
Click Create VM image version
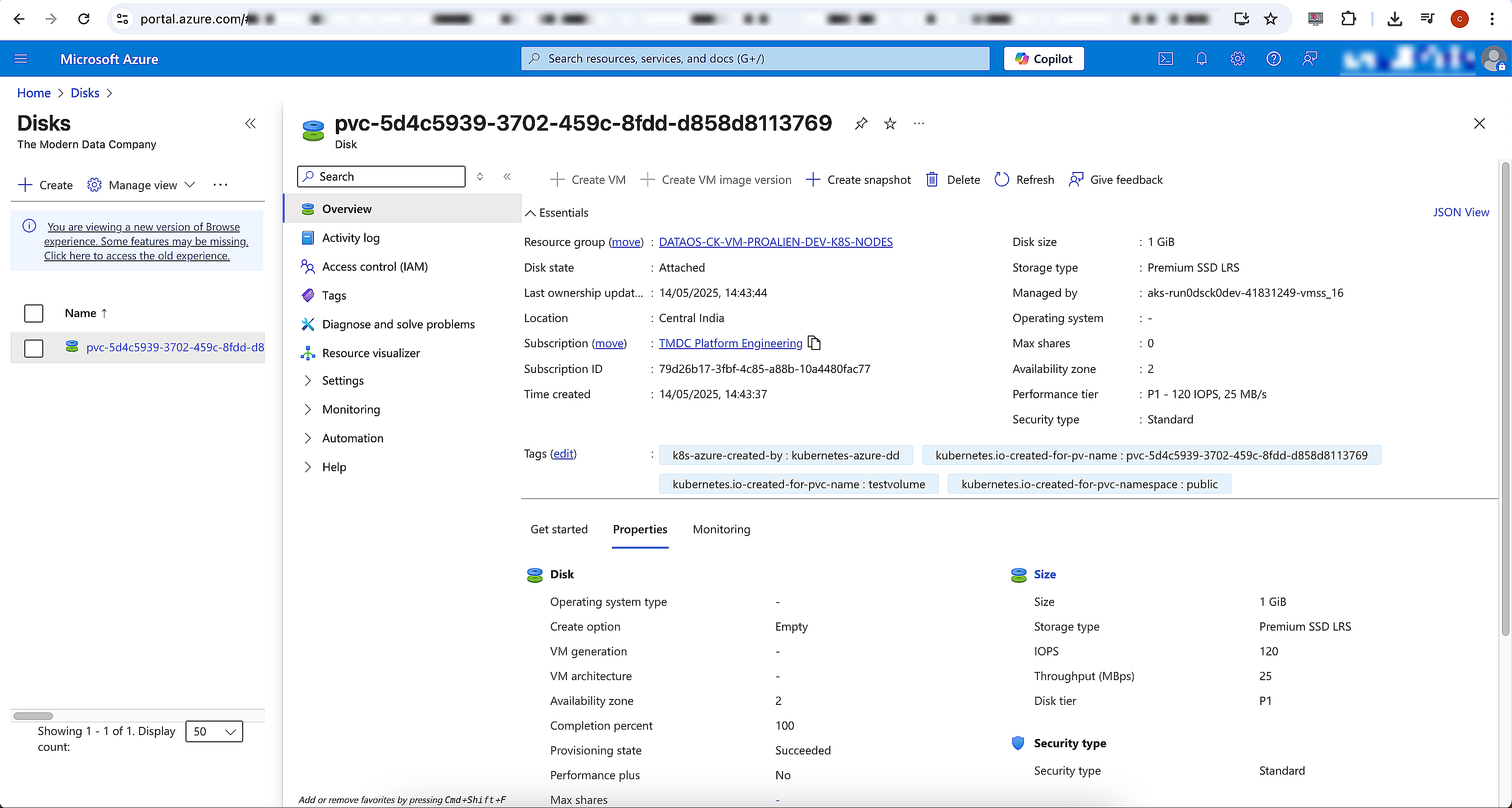[715, 180]
